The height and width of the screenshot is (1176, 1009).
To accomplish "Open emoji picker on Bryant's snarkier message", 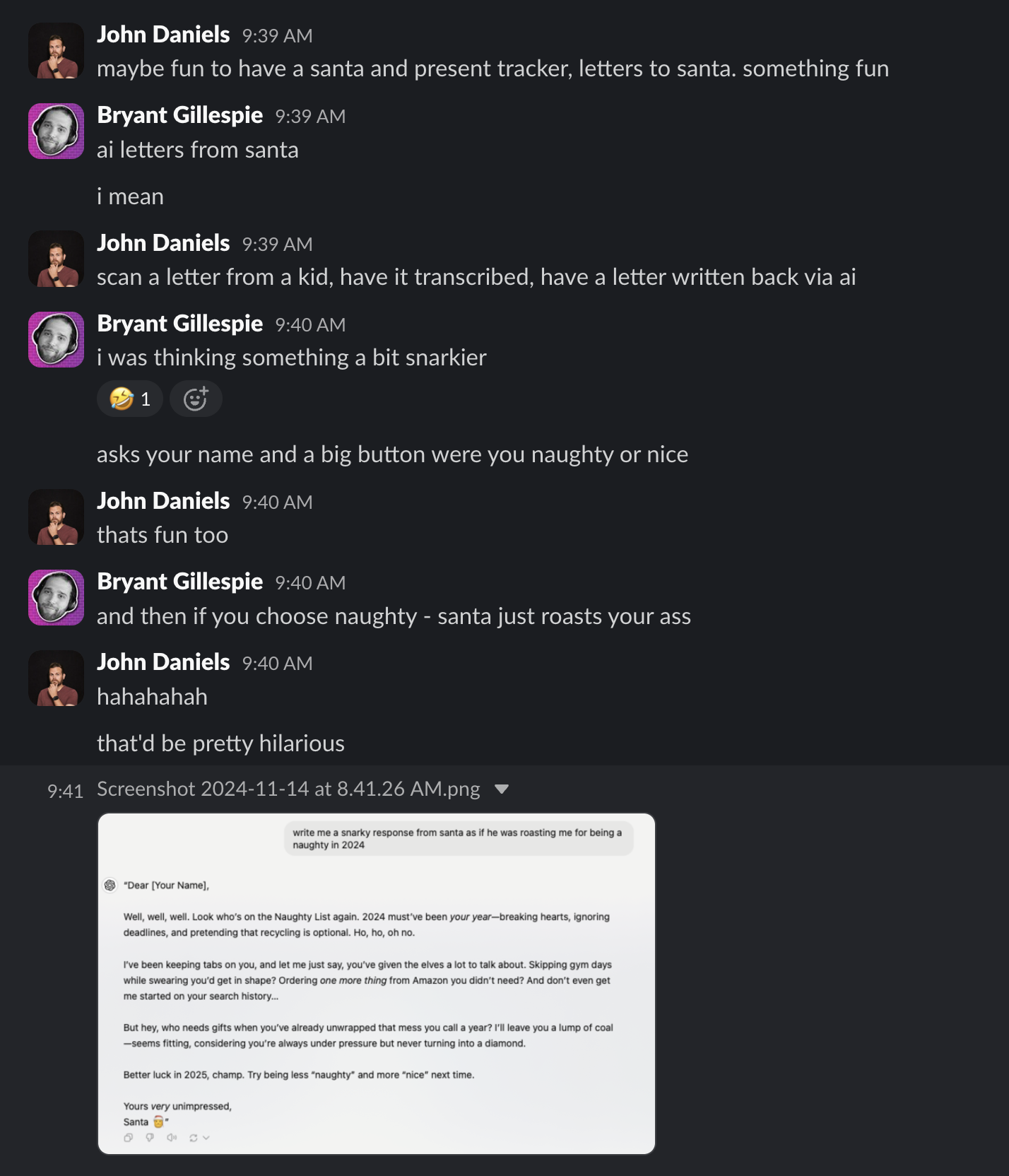I will 196,399.
